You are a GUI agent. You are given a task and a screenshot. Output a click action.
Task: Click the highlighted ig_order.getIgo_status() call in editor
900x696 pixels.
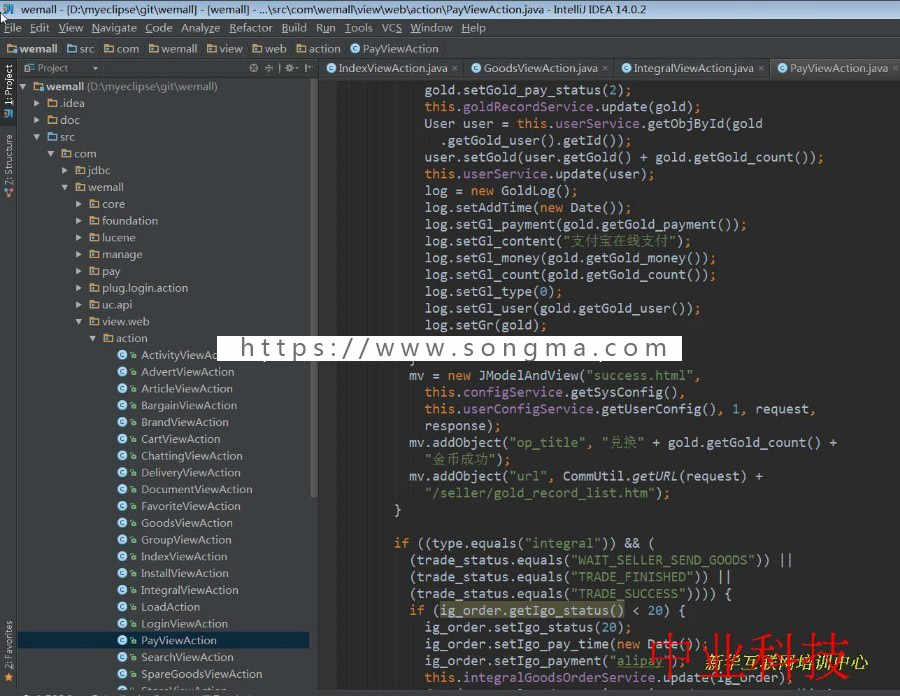tap(532, 611)
